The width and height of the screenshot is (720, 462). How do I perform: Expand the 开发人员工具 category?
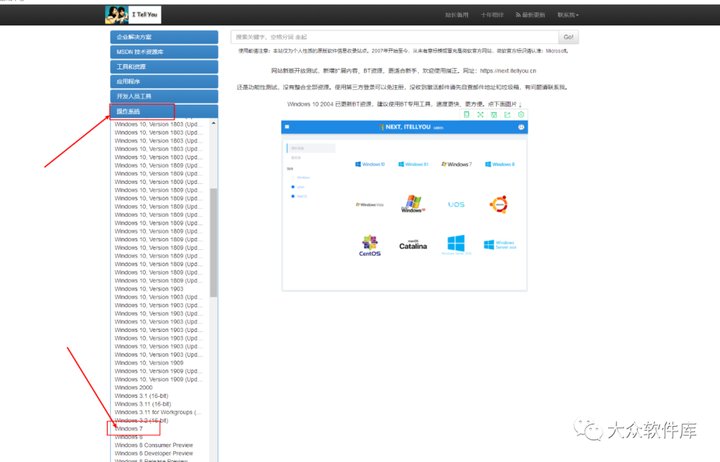click(x=164, y=96)
